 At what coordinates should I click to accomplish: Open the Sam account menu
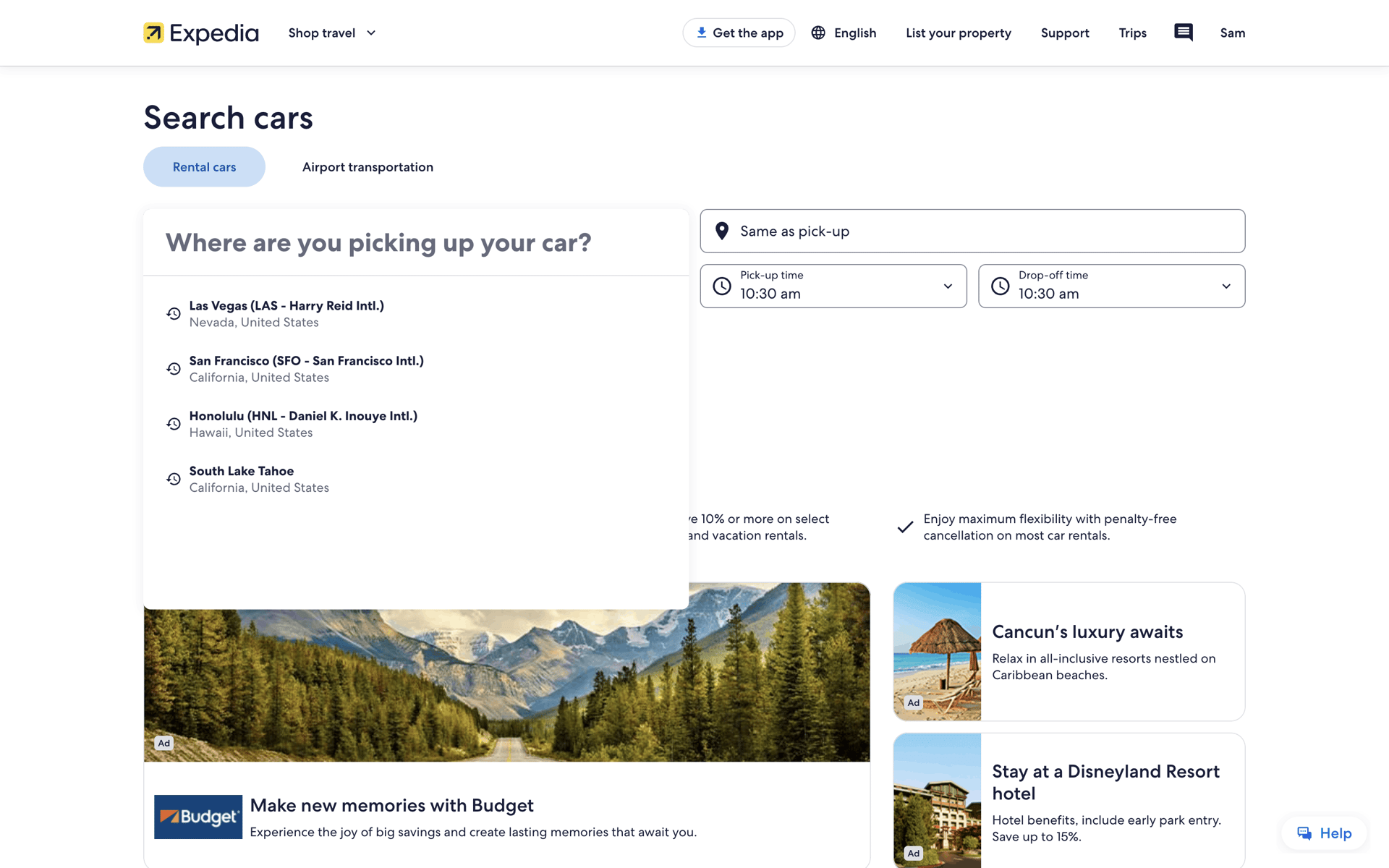(x=1233, y=33)
